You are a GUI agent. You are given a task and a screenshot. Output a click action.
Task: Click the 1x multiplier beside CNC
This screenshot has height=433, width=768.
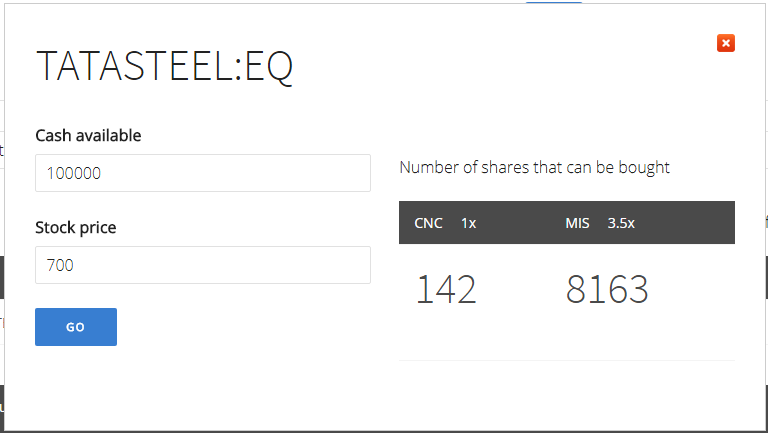tap(469, 223)
